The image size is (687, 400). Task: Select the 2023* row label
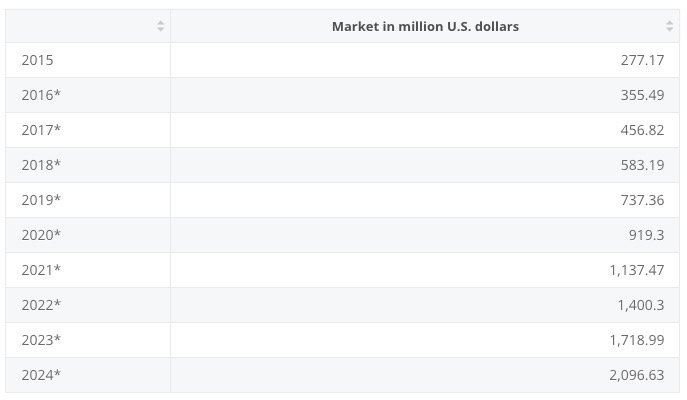[41, 340]
